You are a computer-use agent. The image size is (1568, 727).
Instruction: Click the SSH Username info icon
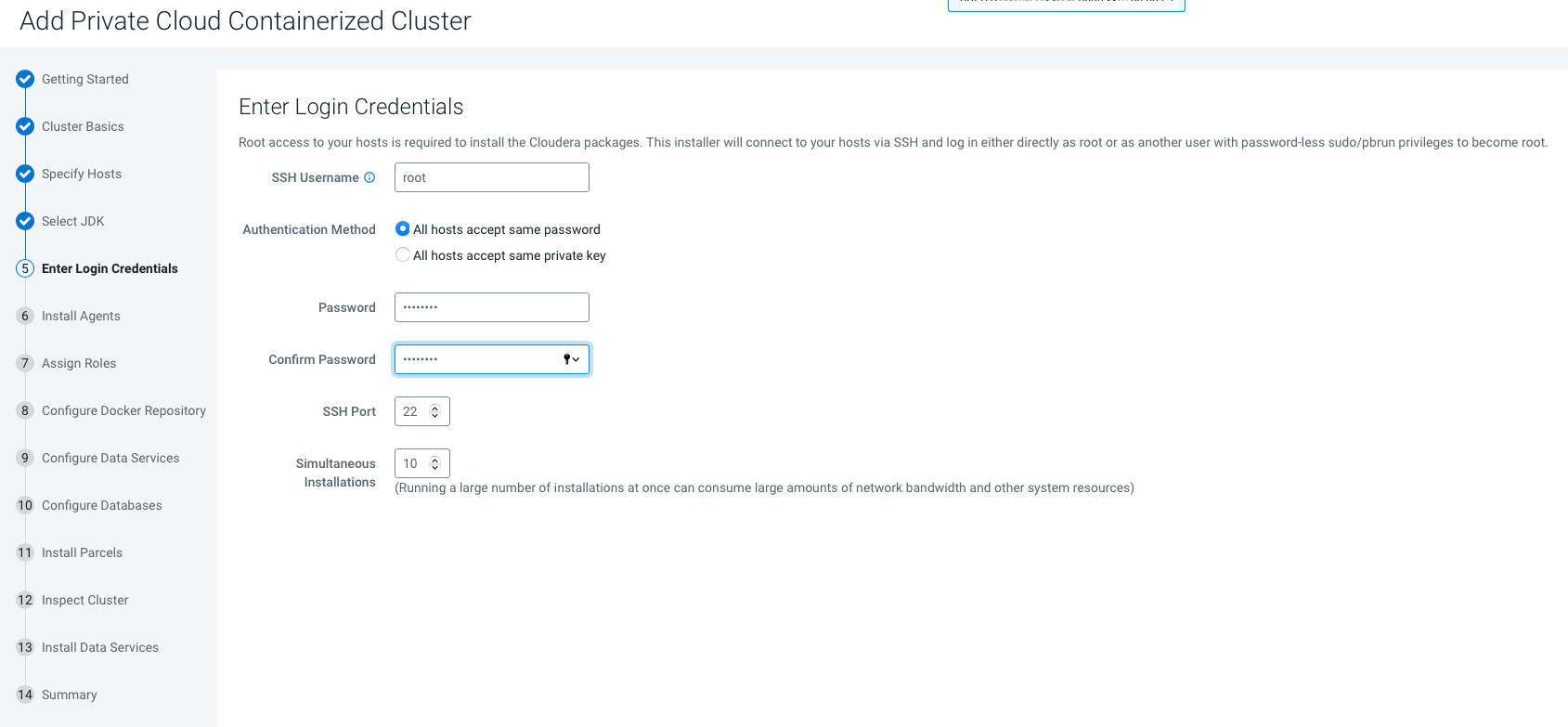coord(369,177)
